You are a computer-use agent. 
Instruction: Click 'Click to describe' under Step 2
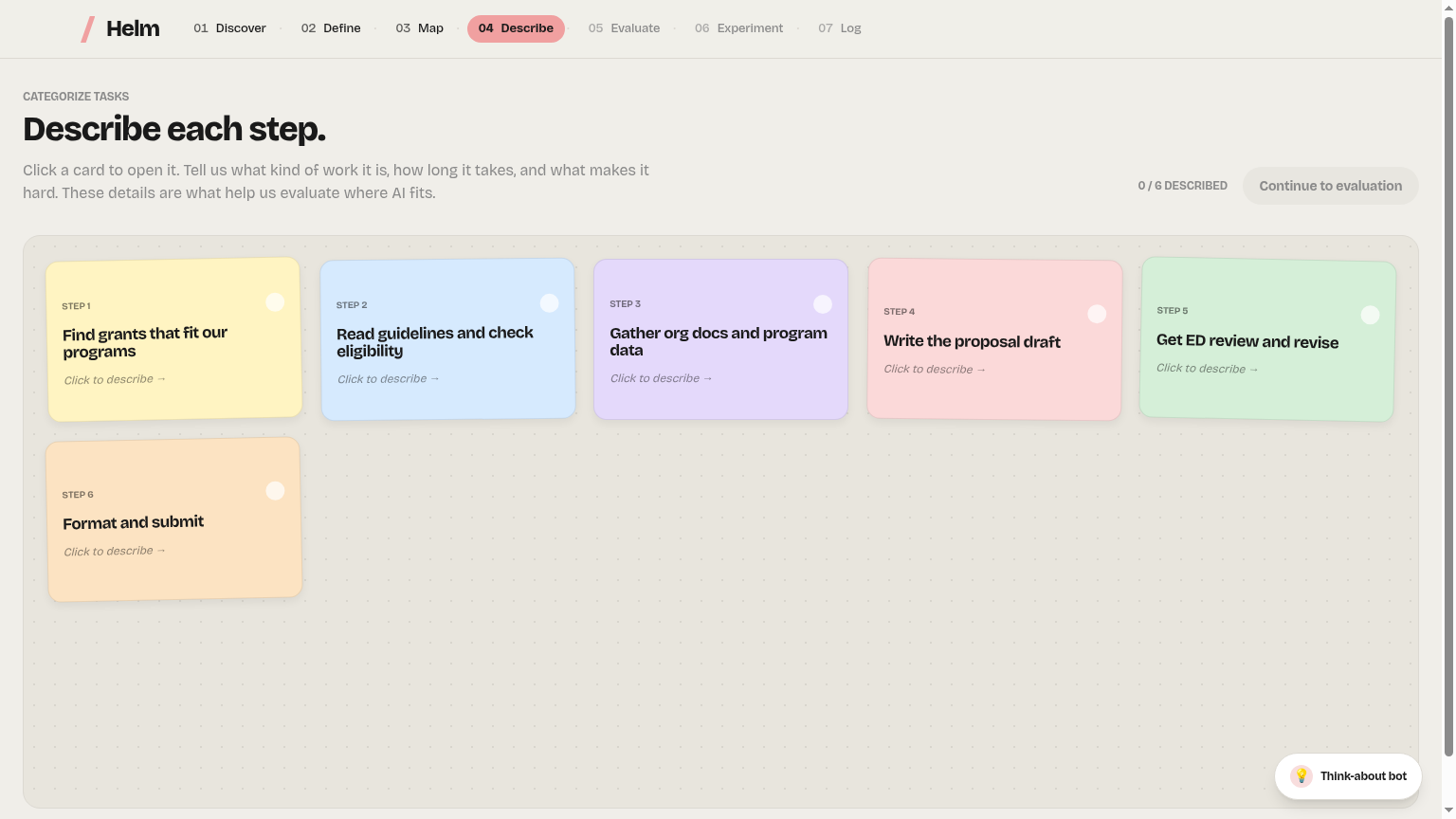[x=389, y=379]
